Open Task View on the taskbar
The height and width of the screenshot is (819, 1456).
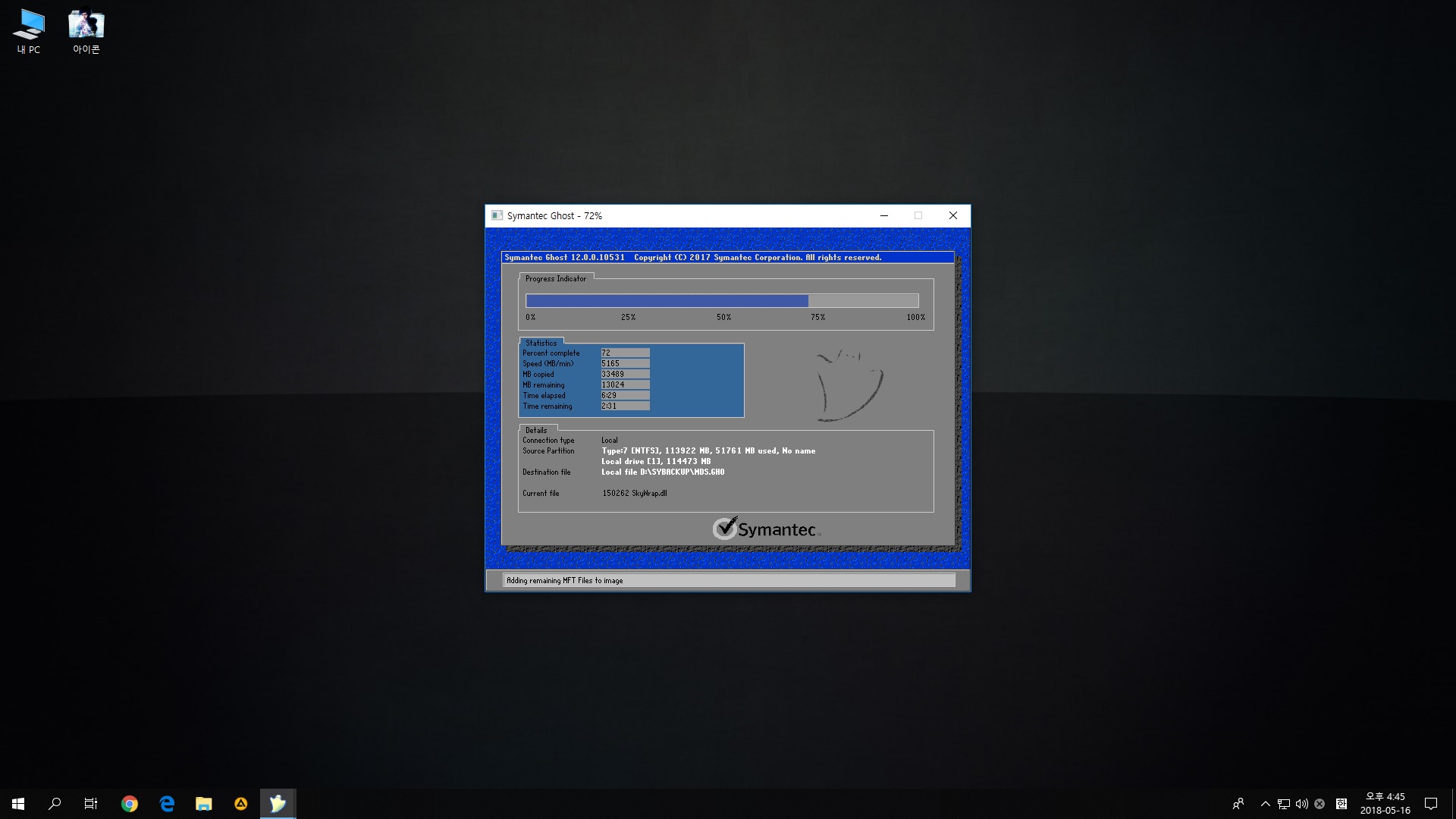tap(91, 804)
